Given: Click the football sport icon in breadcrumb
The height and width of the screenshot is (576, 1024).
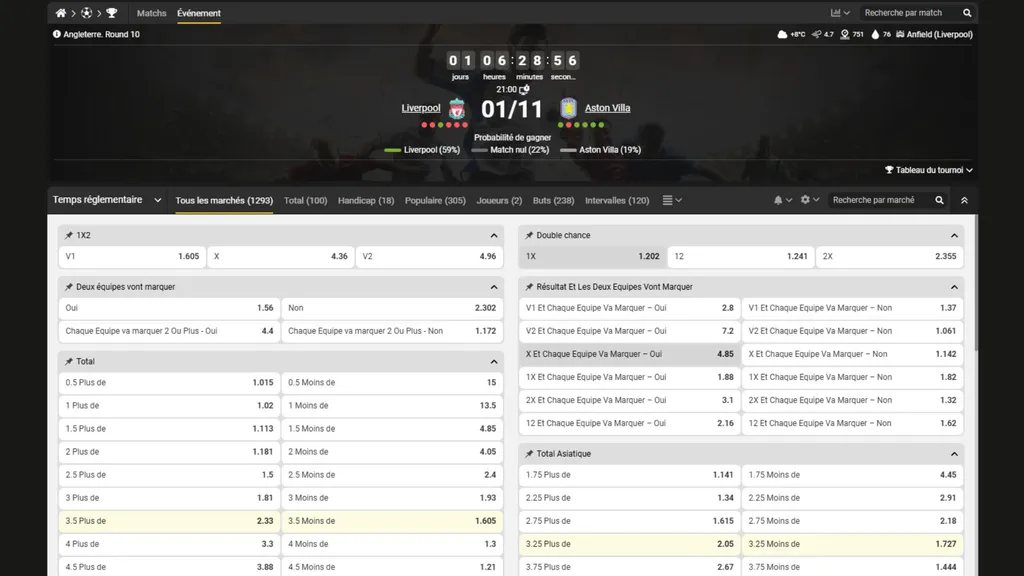Looking at the screenshot, I should 86,13.
